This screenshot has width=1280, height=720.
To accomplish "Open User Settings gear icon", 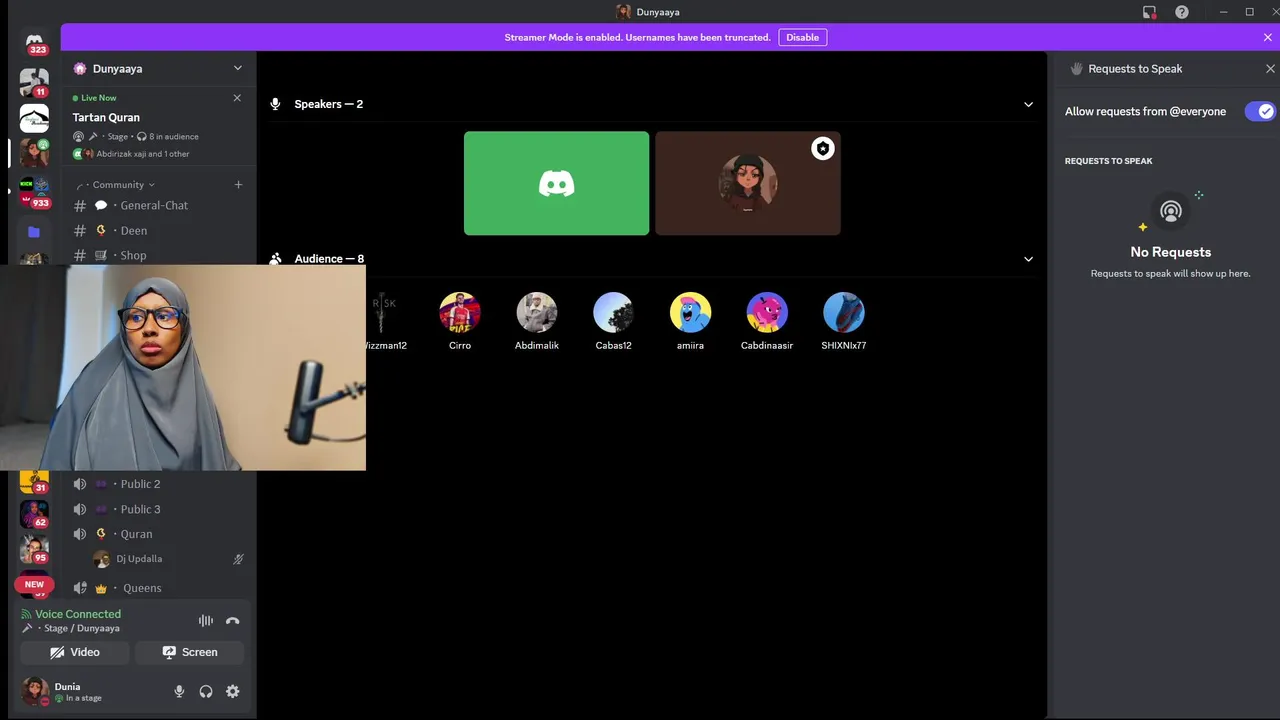I will 233,691.
